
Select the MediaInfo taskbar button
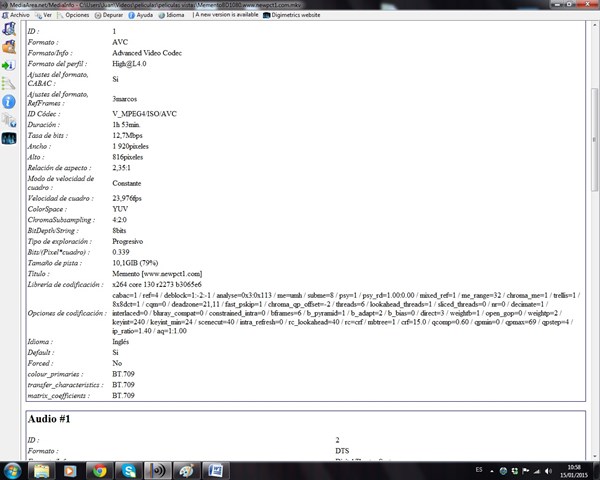point(157,471)
